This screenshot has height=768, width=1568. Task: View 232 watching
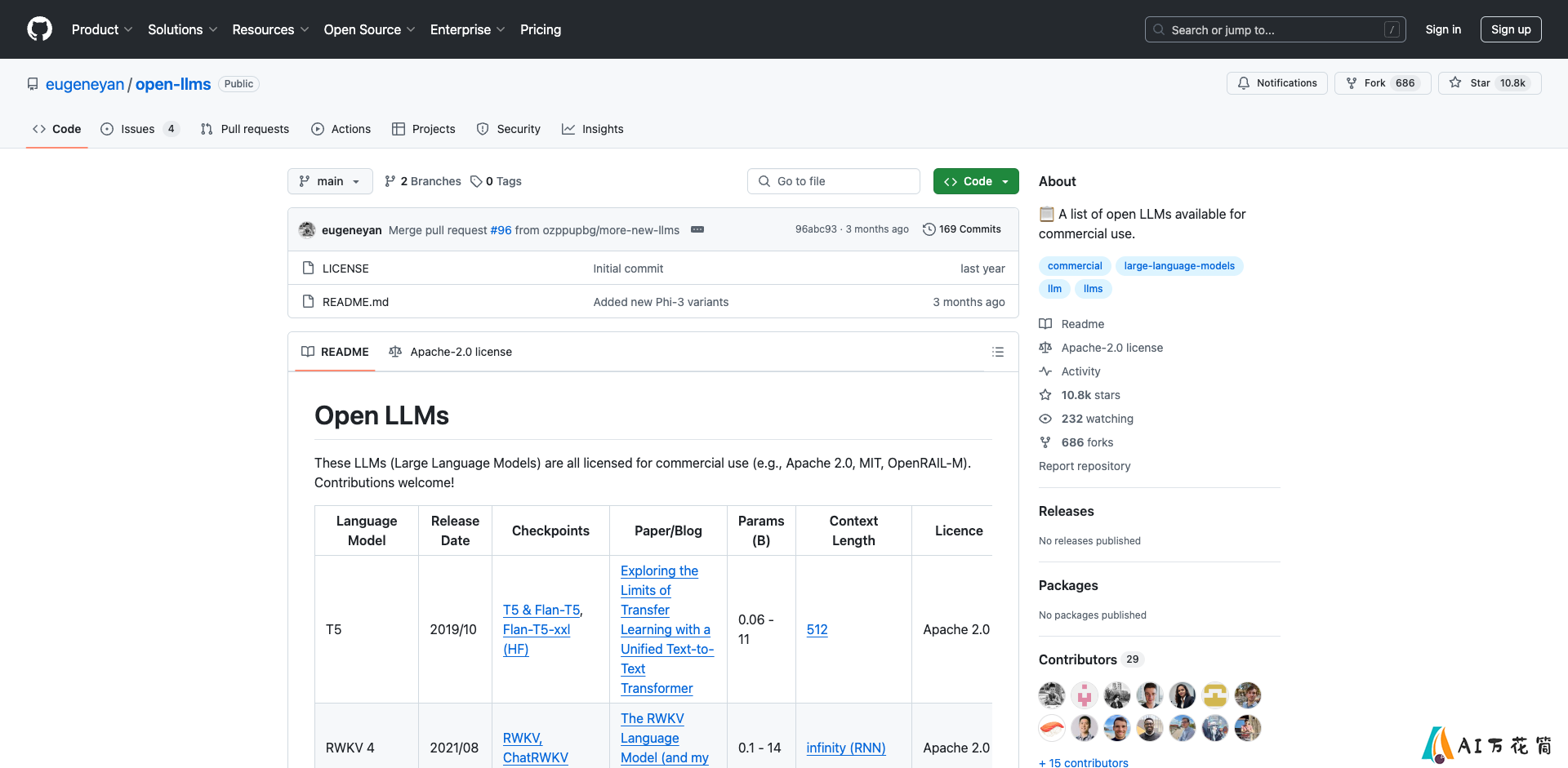(x=1086, y=419)
